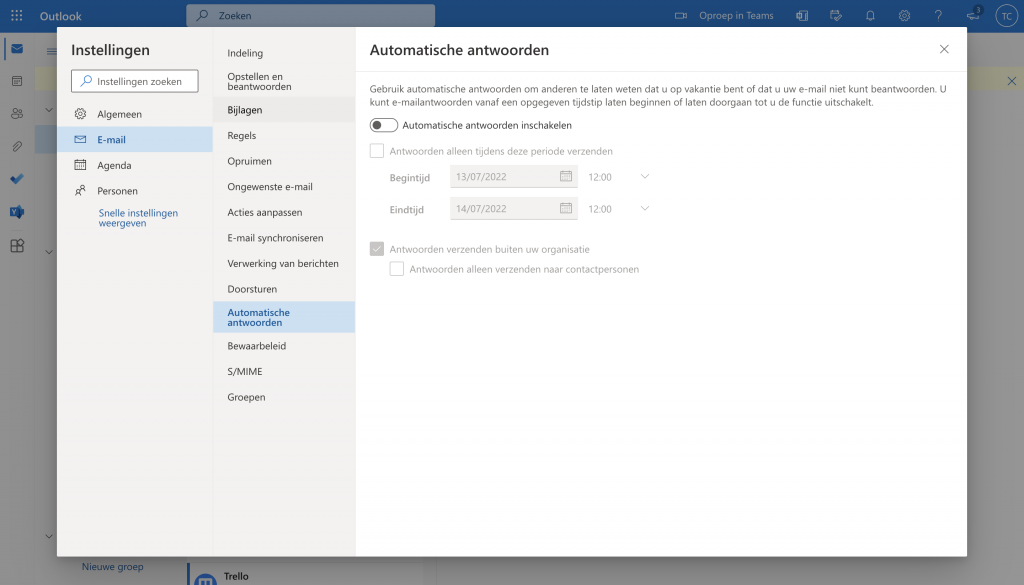Viewport: 1024px width, 585px height.
Task: Click the settings gear icon in the header
Action: click(904, 16)
